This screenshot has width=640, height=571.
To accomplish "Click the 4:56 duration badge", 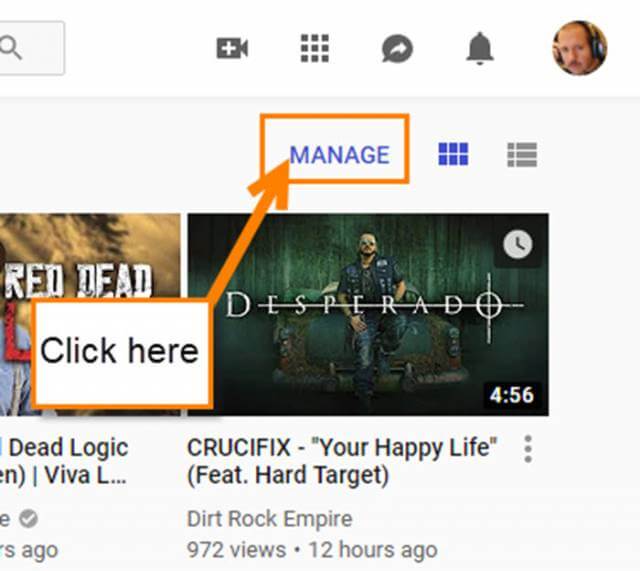I will tap(512, 395).
